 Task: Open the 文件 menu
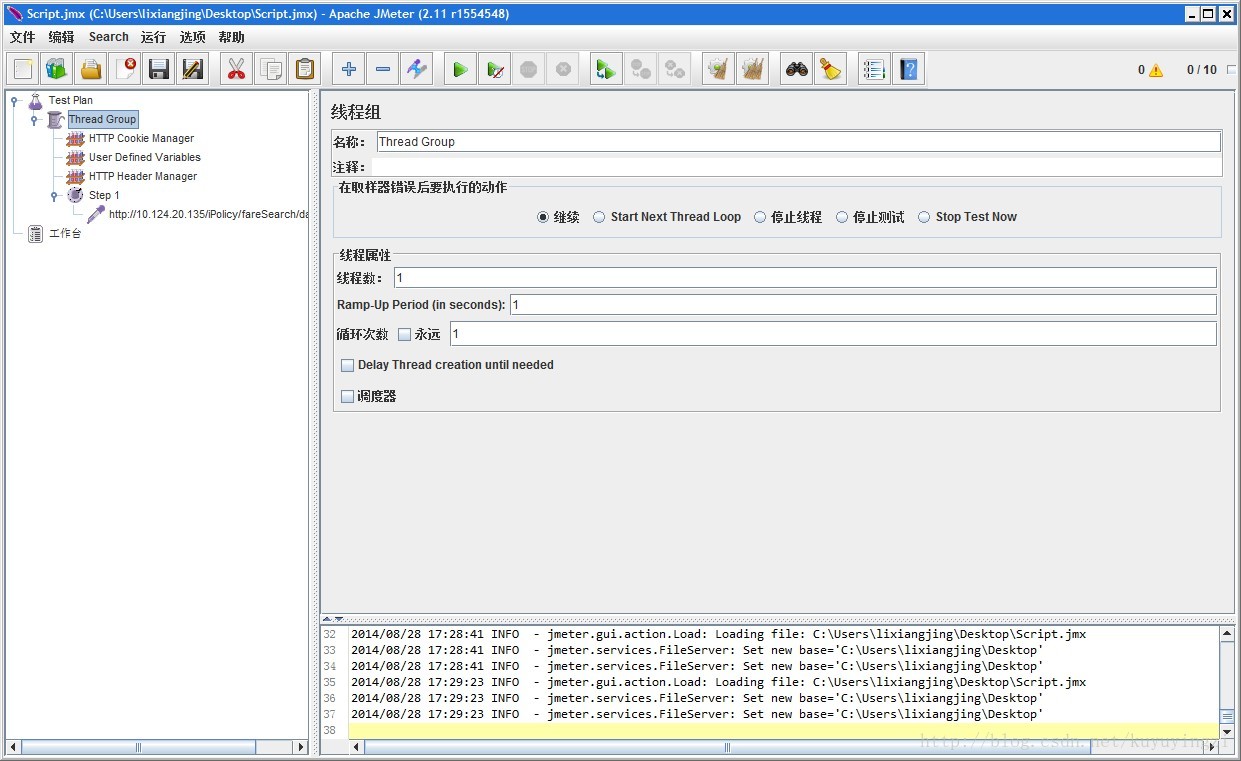coord(22,37)
